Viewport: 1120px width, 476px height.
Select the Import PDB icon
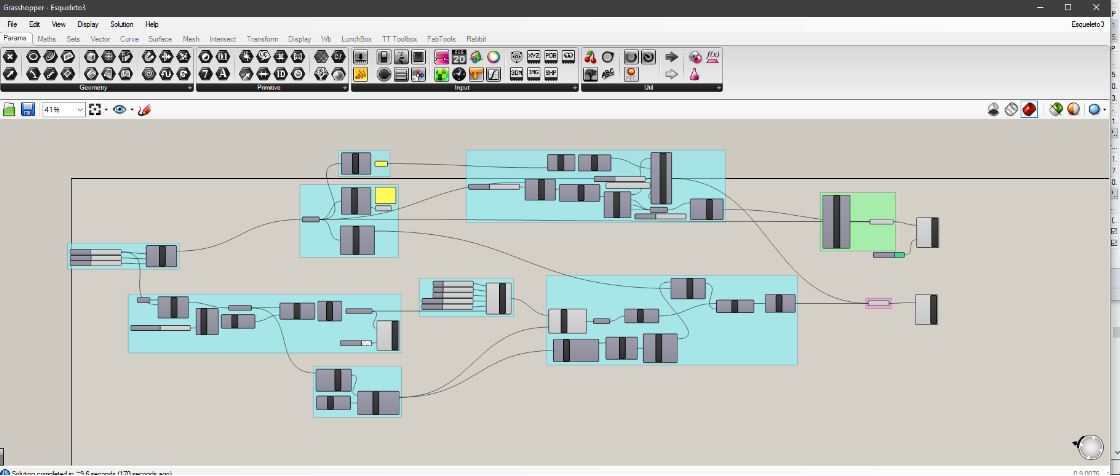pyautogui.click(x=551, y=56)
